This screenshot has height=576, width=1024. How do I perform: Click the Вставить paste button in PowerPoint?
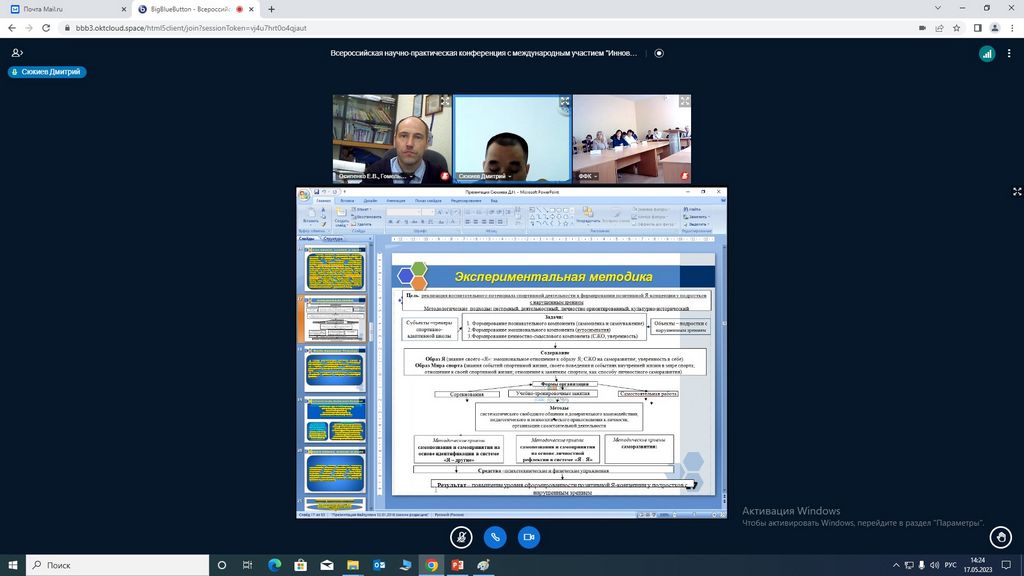point(312,217)
